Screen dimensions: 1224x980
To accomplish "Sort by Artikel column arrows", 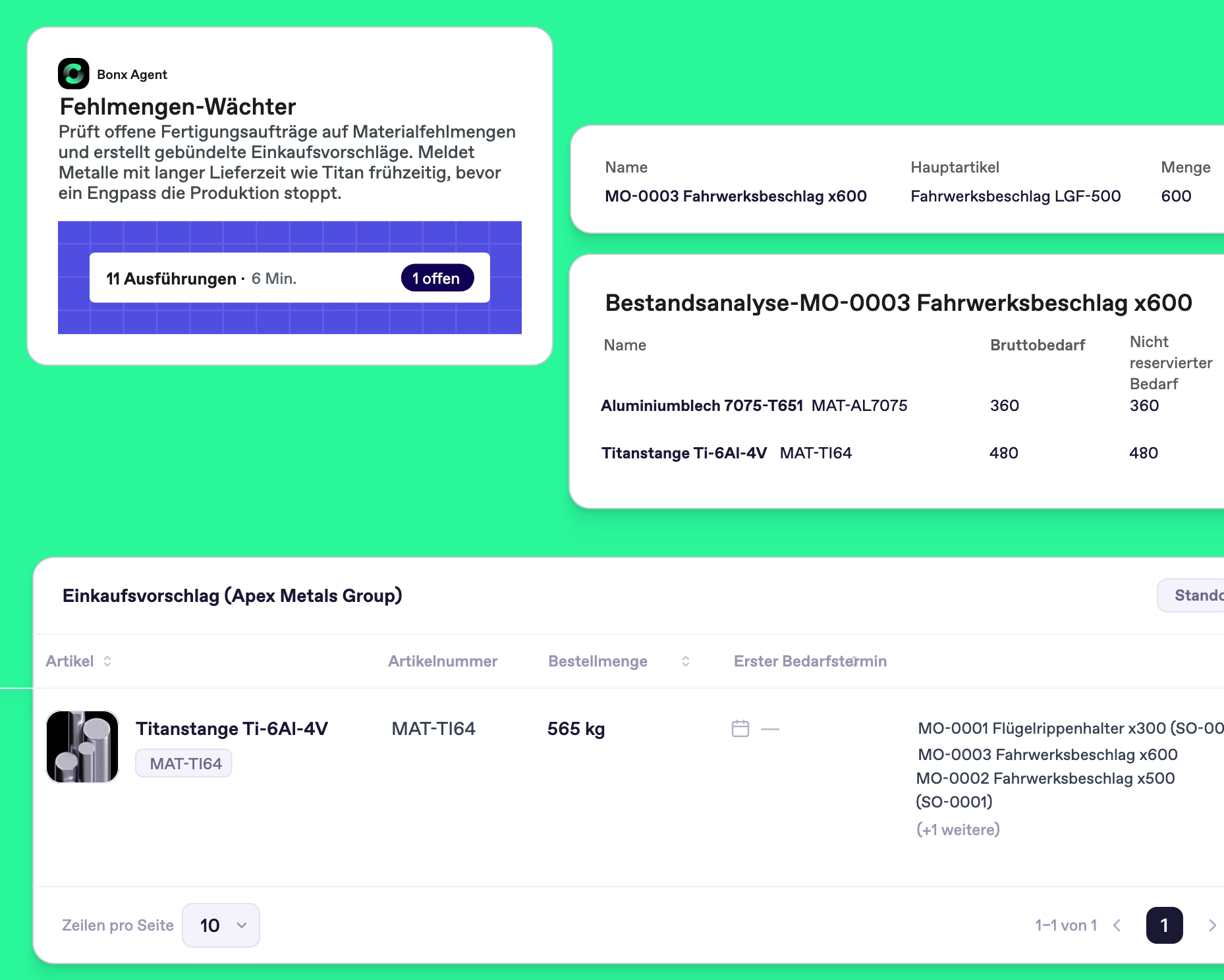I will [107, 661].
